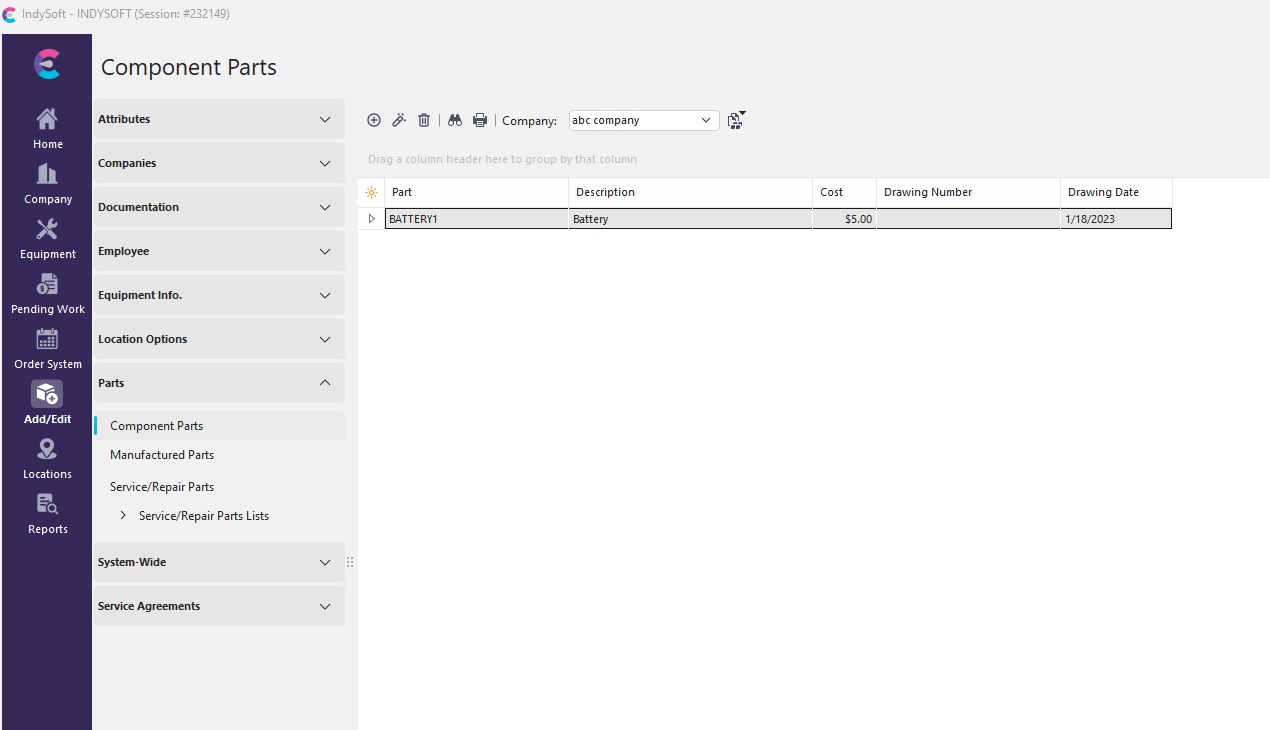Expand the BATTERY1 row details
Screen dimensions: 1270x730
(x=372, y=219)
